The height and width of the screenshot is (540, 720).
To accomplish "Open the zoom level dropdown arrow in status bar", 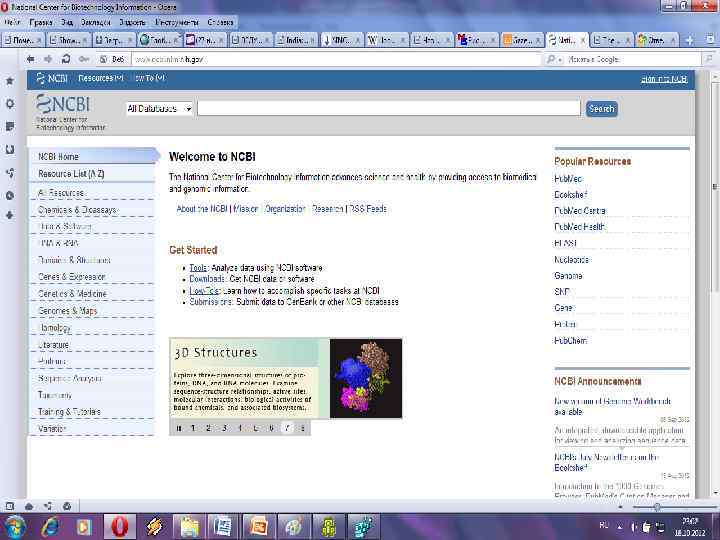I will [x=620, y=507].
